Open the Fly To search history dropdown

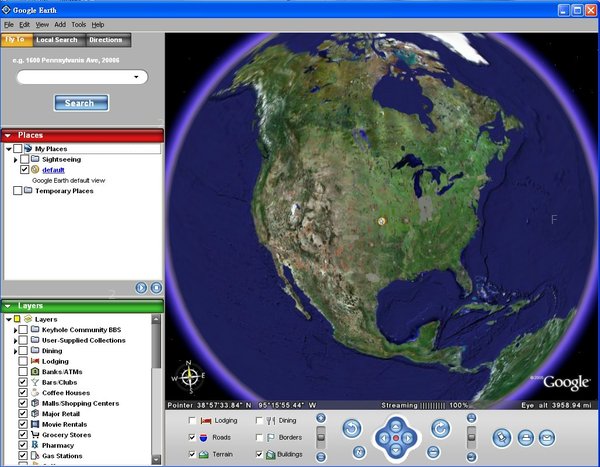point(136,77)
